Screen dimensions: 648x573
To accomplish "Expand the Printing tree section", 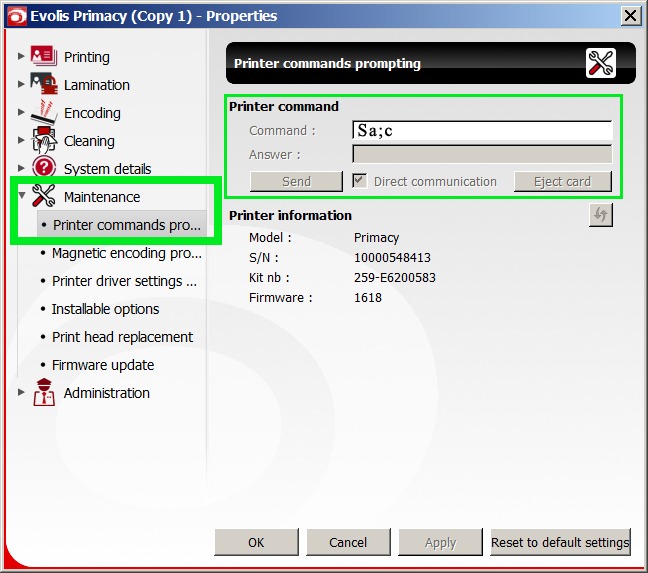I will tap(22, 57).
